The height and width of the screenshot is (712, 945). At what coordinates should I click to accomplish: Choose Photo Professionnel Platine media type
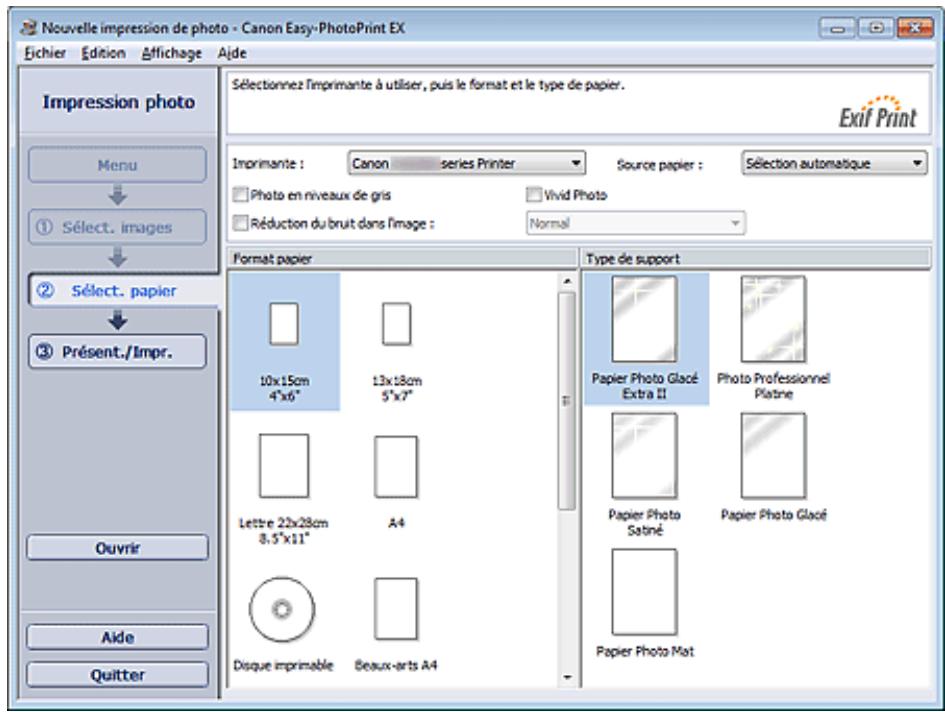(773, 320)
